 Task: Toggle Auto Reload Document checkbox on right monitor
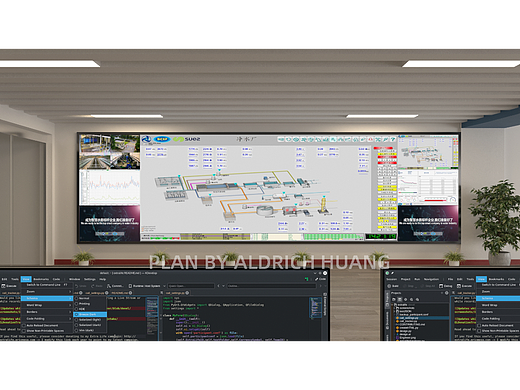(x=479, y=326)
